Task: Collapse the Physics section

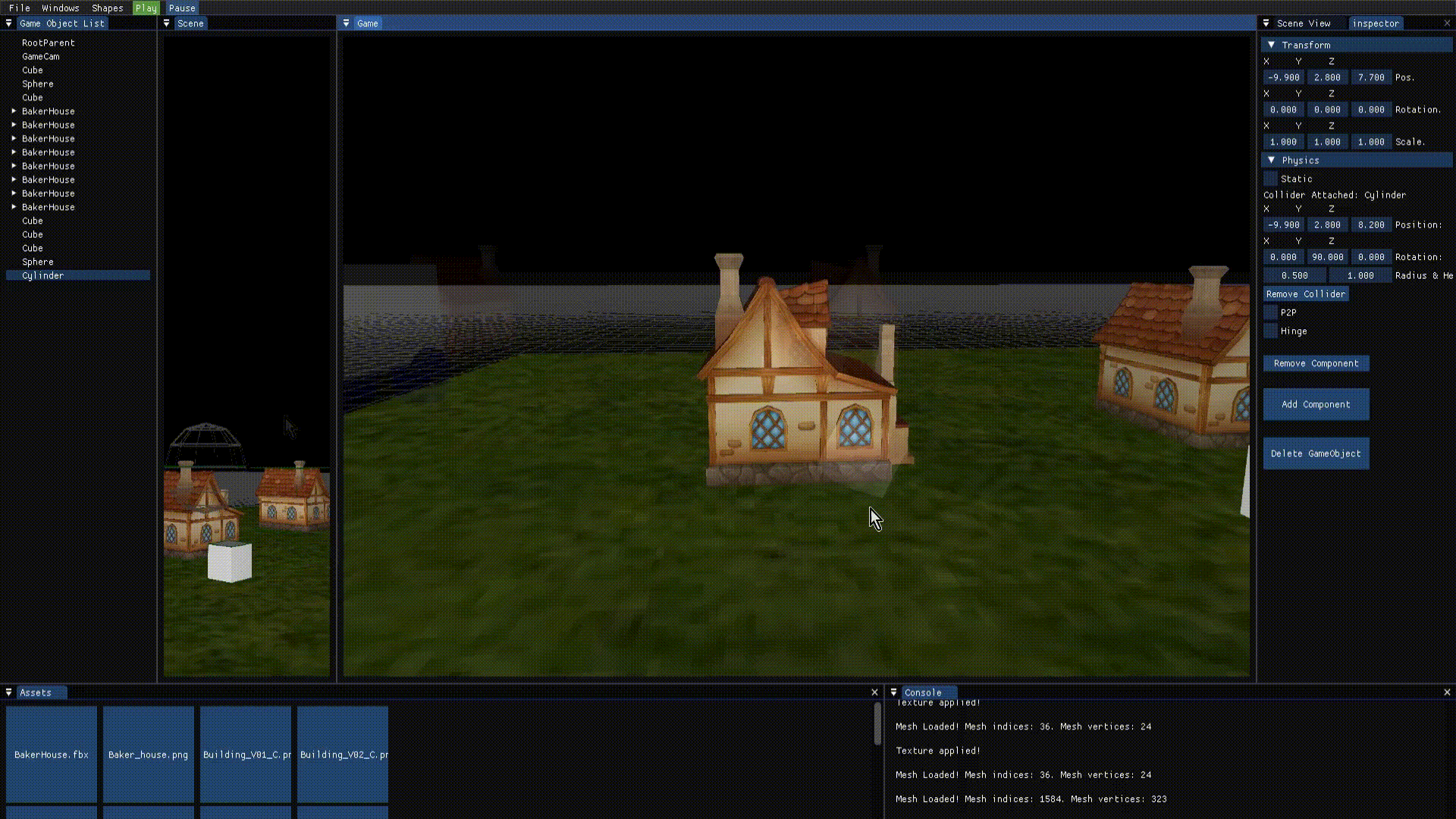Action: pyautogui.click(x=1272, y=160)
